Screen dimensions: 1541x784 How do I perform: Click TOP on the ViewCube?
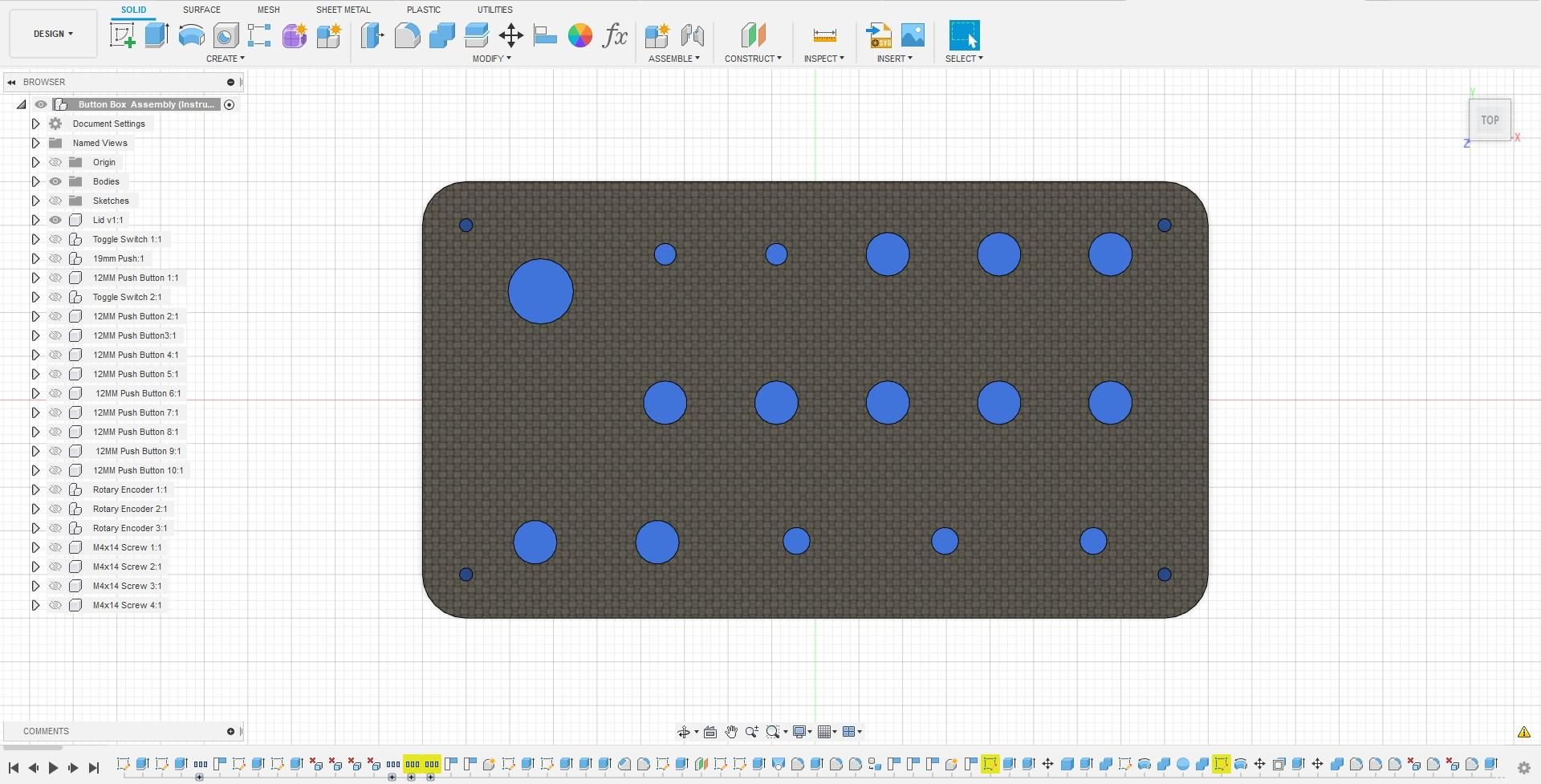tap(1490, 120)
